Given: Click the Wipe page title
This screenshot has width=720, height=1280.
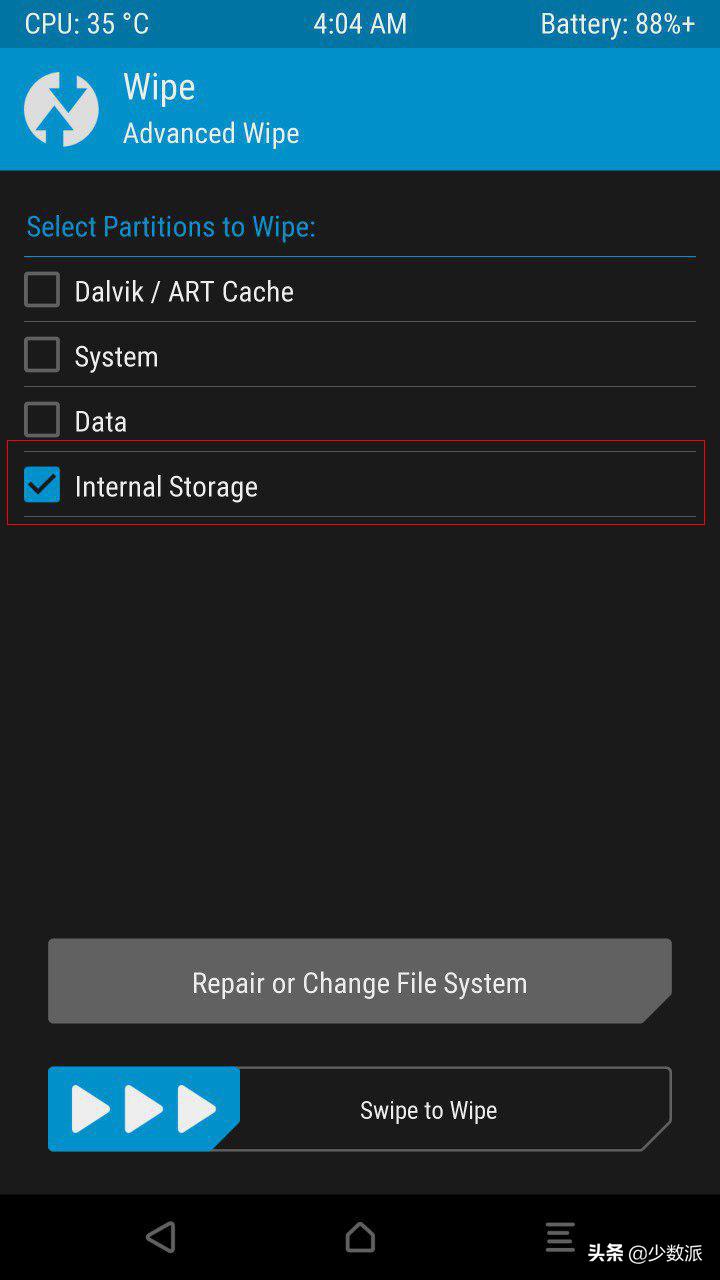Looking at the screenshot, I should (159, 87).
